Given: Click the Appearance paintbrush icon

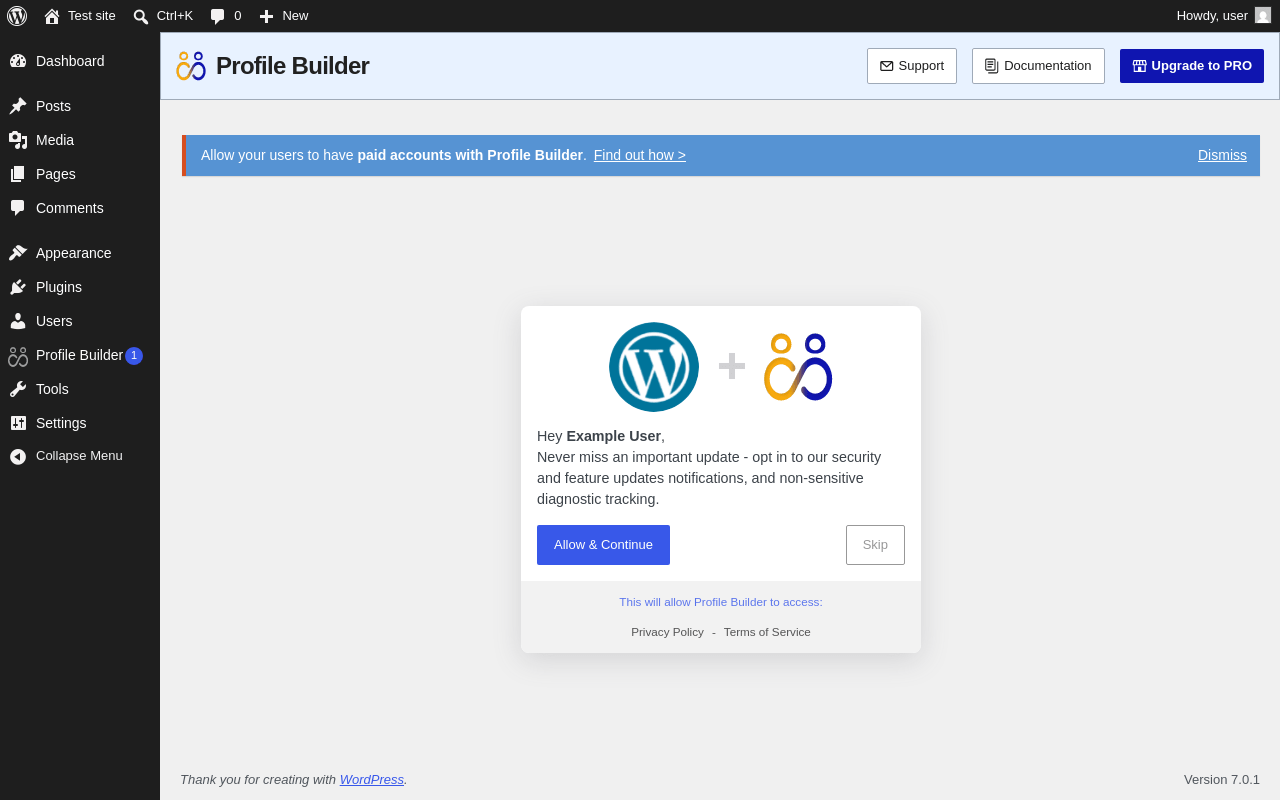Looking at the screenshot, I should pos(18,253).
